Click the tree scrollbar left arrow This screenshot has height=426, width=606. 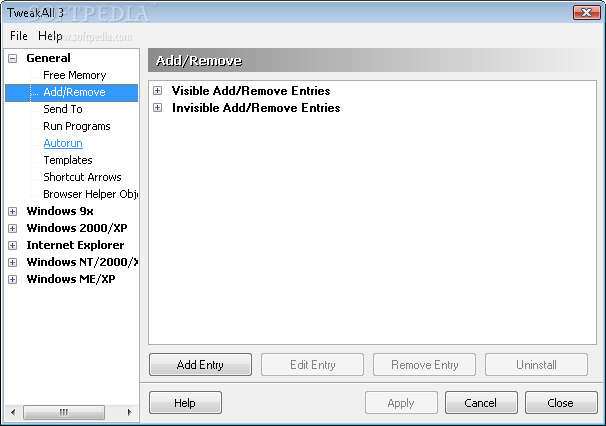13,412
